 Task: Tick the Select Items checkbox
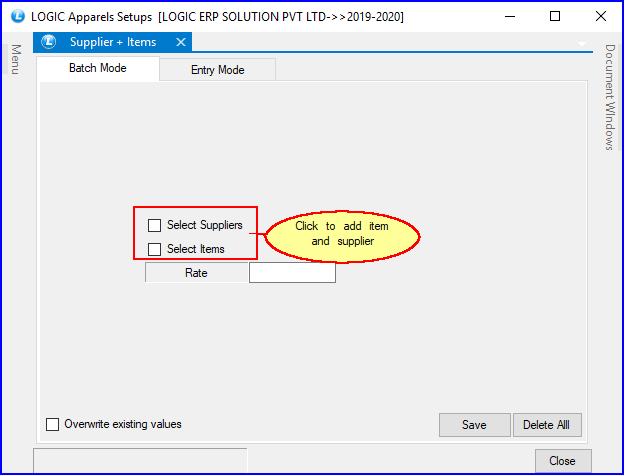pos(154,249)
